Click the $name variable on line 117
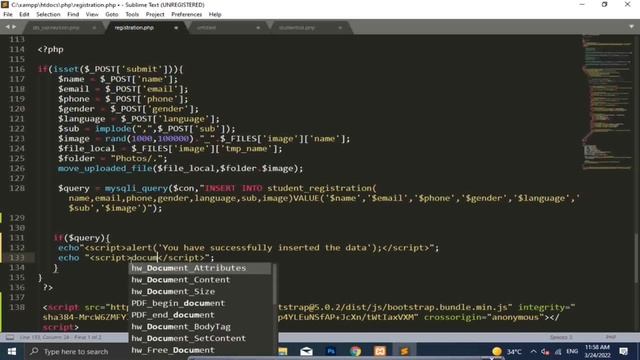Image resolution: width=640 pixels, height=360 pixels. (x=71, y=79)
